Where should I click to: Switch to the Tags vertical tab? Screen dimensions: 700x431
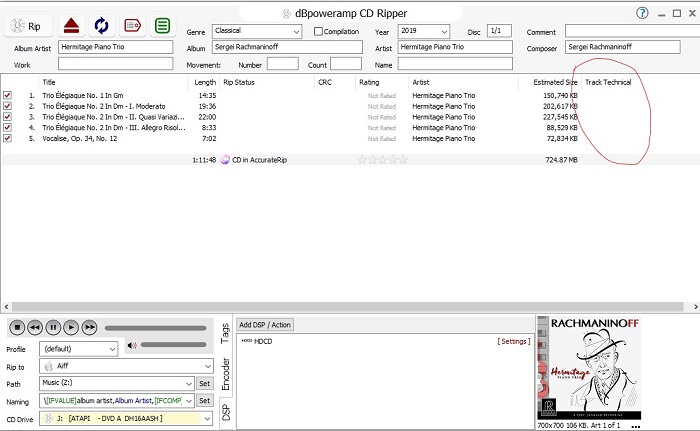(225, 334)
